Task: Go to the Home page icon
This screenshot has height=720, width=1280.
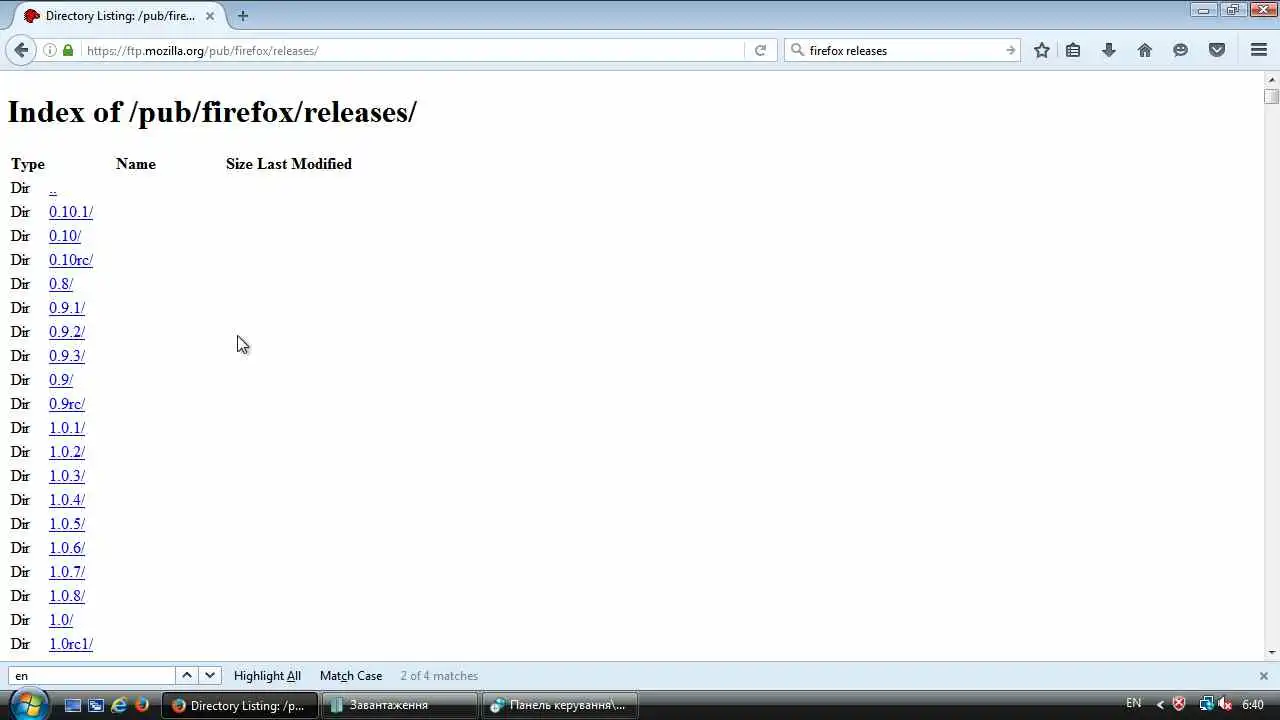Action: [x=1145, y=50]
